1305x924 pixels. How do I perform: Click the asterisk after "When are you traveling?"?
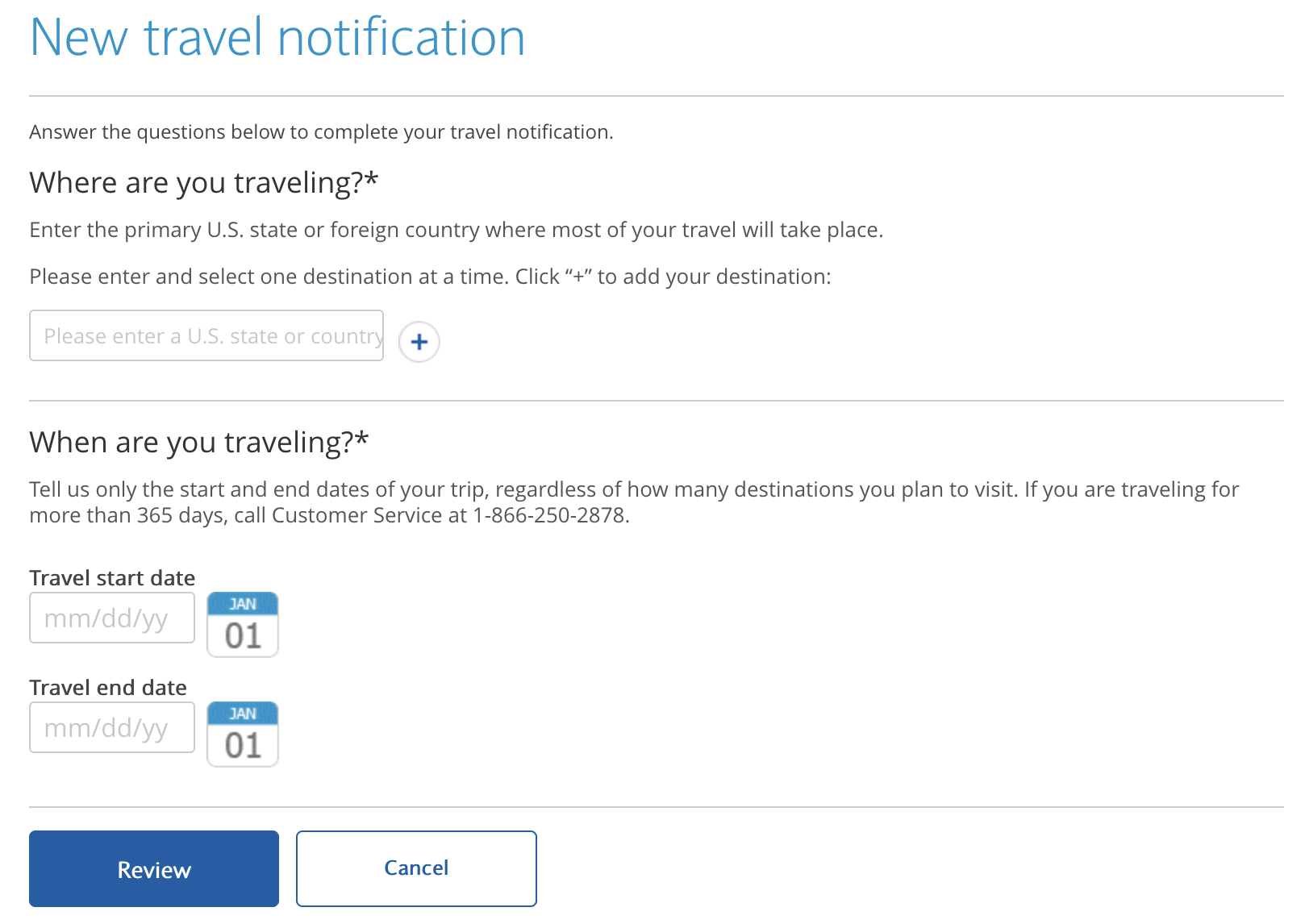tap(361, 439)
